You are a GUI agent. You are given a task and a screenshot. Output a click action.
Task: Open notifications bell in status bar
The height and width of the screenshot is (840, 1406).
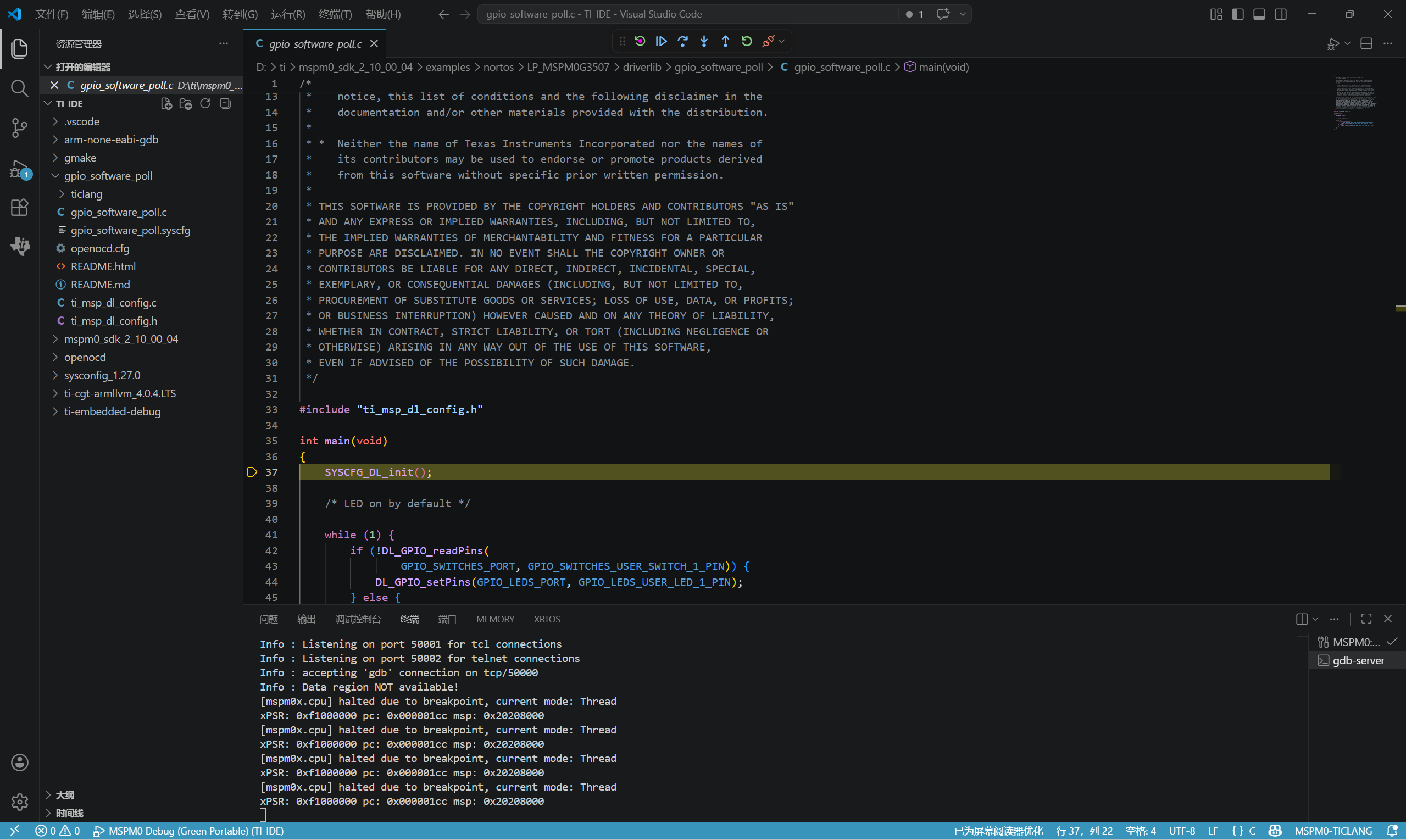click(1392, 830)
